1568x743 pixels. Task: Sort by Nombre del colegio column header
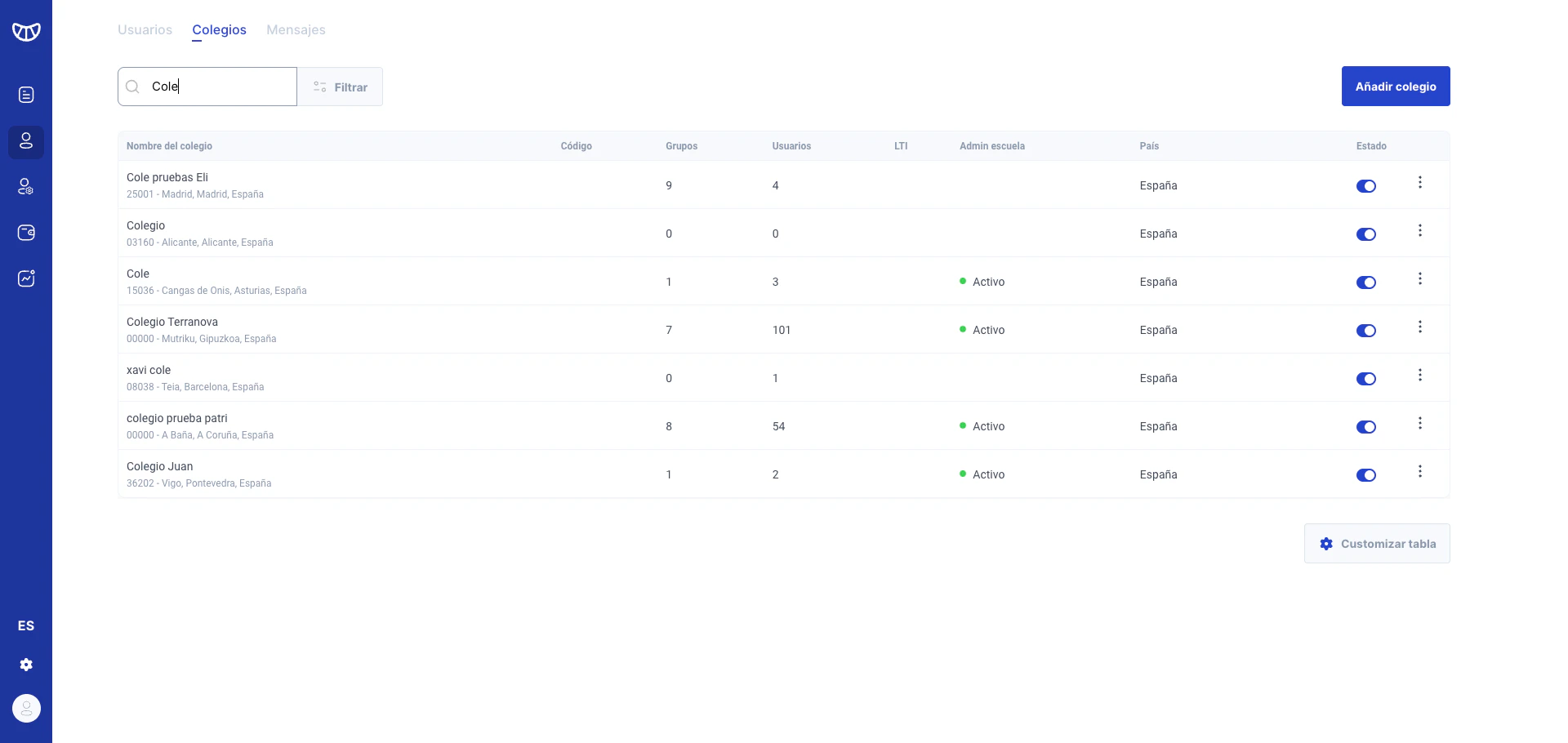169,146
